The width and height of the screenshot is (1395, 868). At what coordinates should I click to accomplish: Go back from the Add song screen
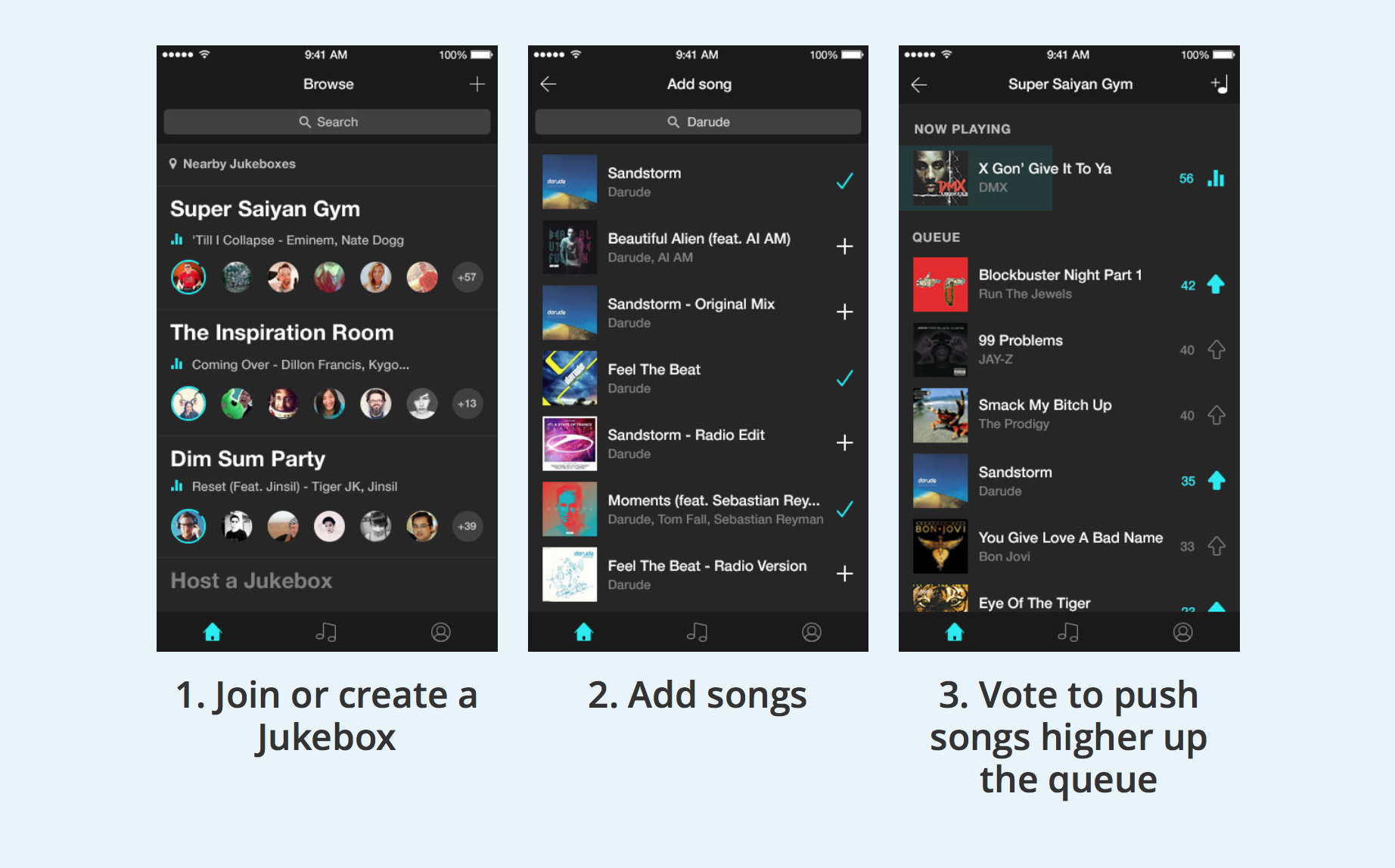point(548,84)
